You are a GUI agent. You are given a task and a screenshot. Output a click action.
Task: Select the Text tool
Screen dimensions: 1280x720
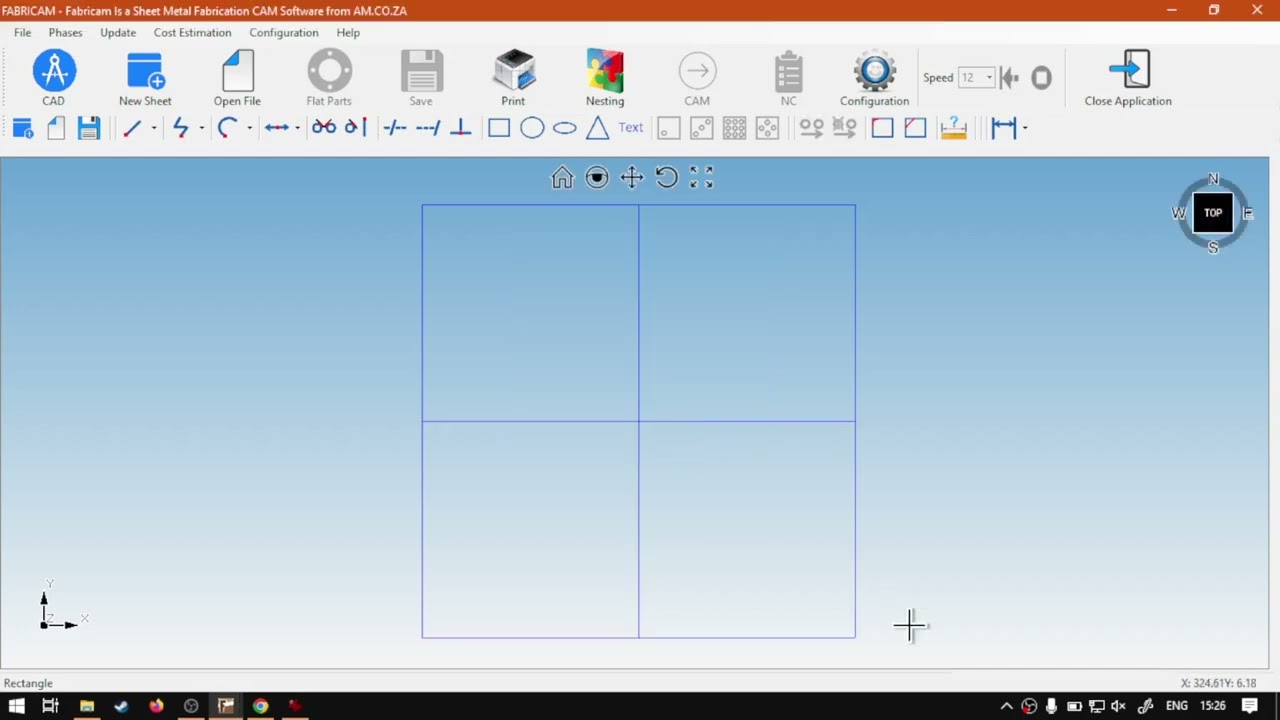coord(631,128)
